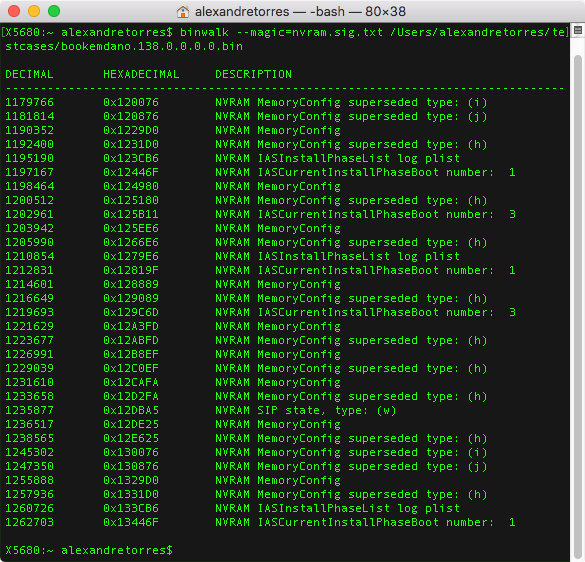
Task: Click decimal offset 1190352
Action: pos(29,130)
